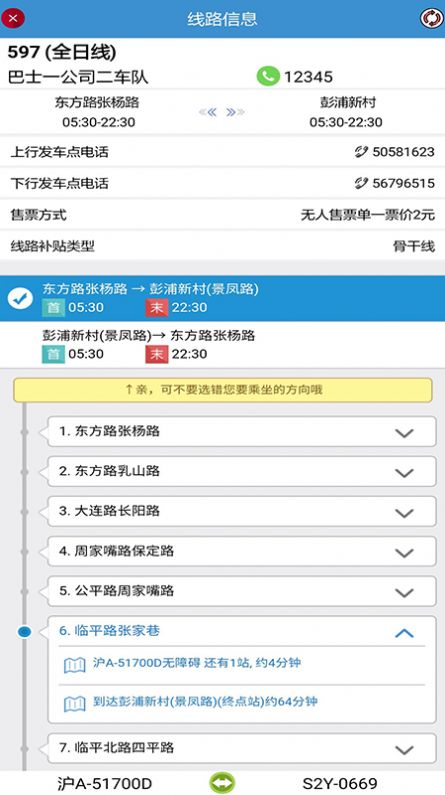The image size is (445, 795).
Task: Select the 东方路张杨路 → 彭浦新村 direction checkmark
Action: [20, 299]
